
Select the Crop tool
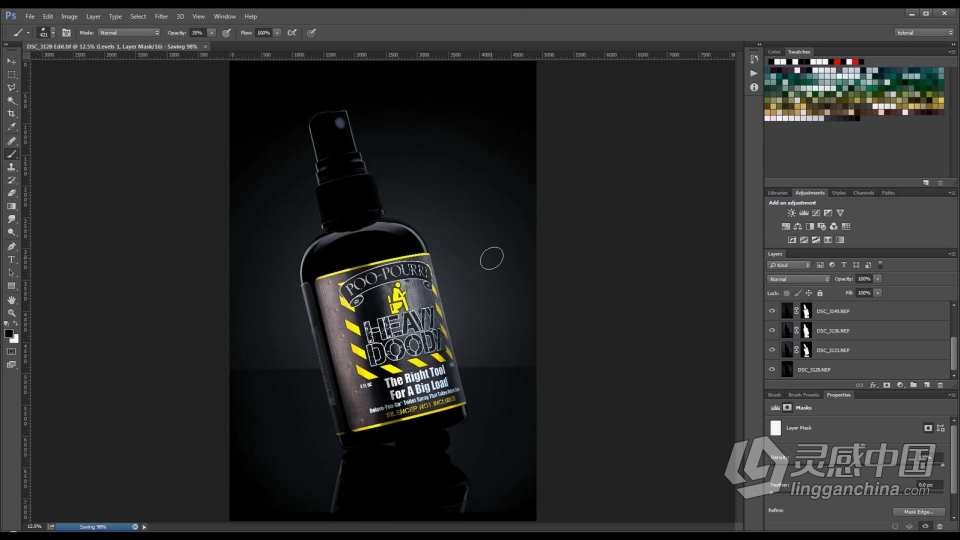[x=12, y=114]
